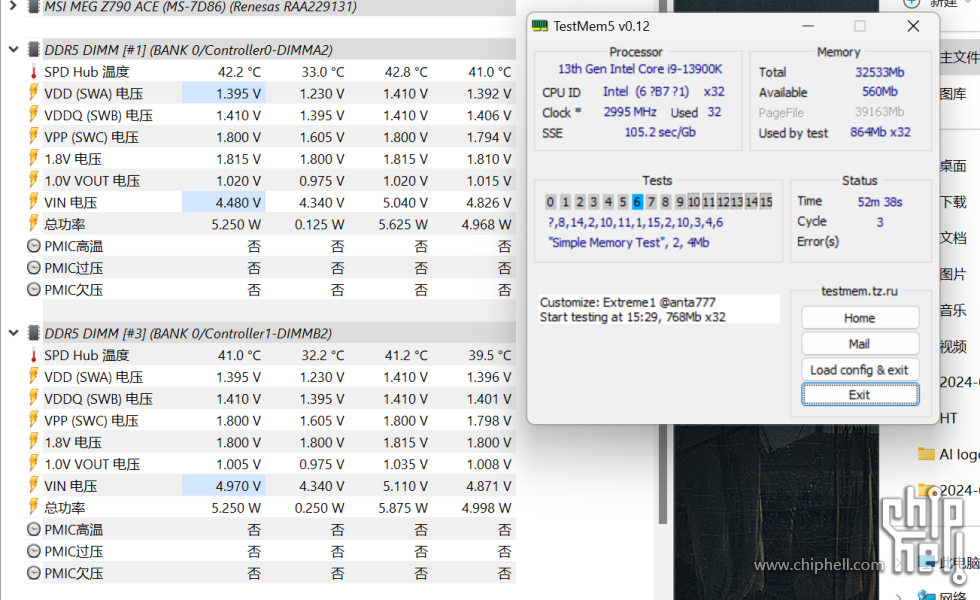The height and width of the screenshot is (600, 980).
Task: Click the testmem.tz.ru label
Action: pyautogui.click(x=859, y=291)
